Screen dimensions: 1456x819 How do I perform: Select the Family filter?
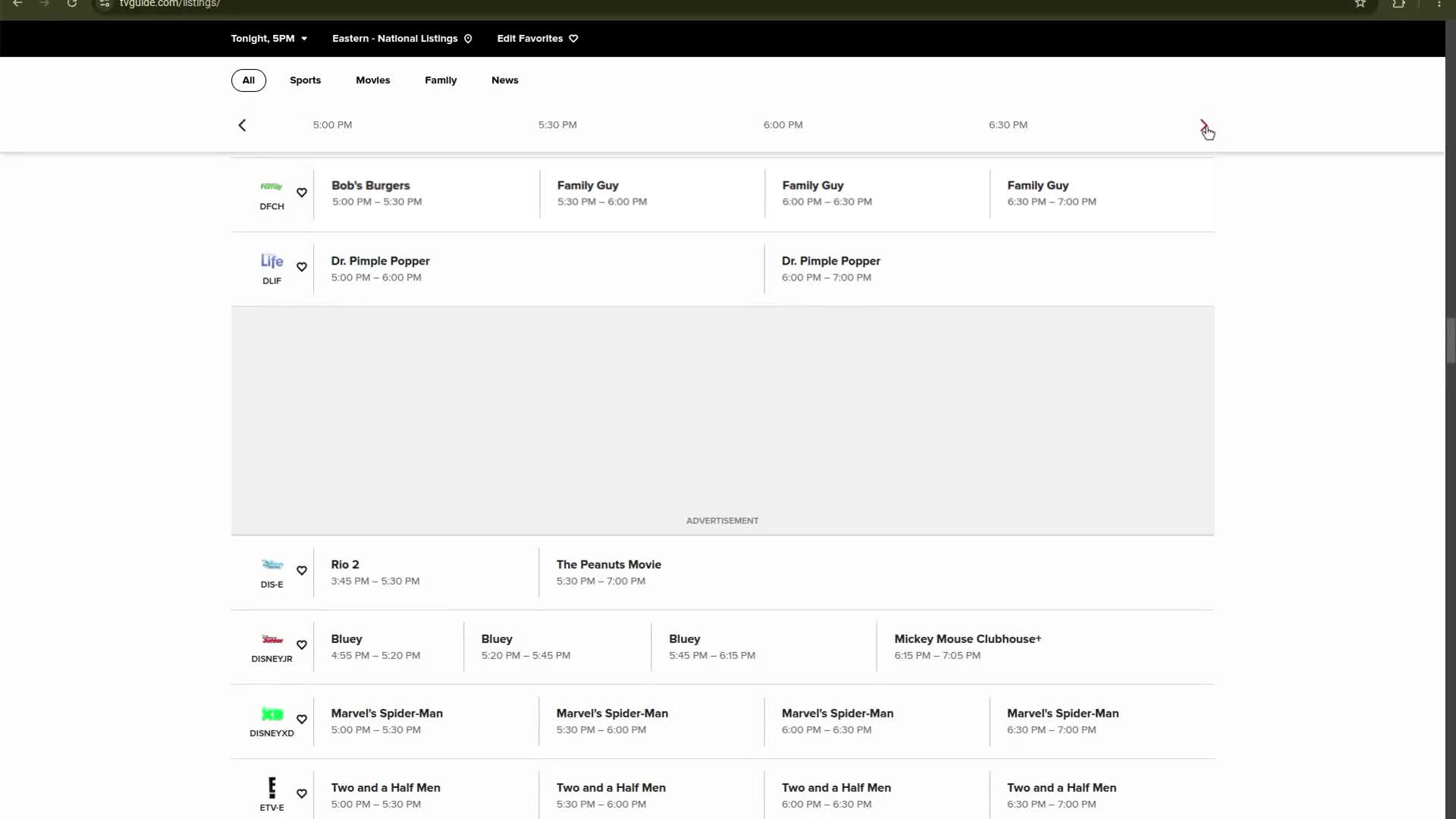coord(441,80)
